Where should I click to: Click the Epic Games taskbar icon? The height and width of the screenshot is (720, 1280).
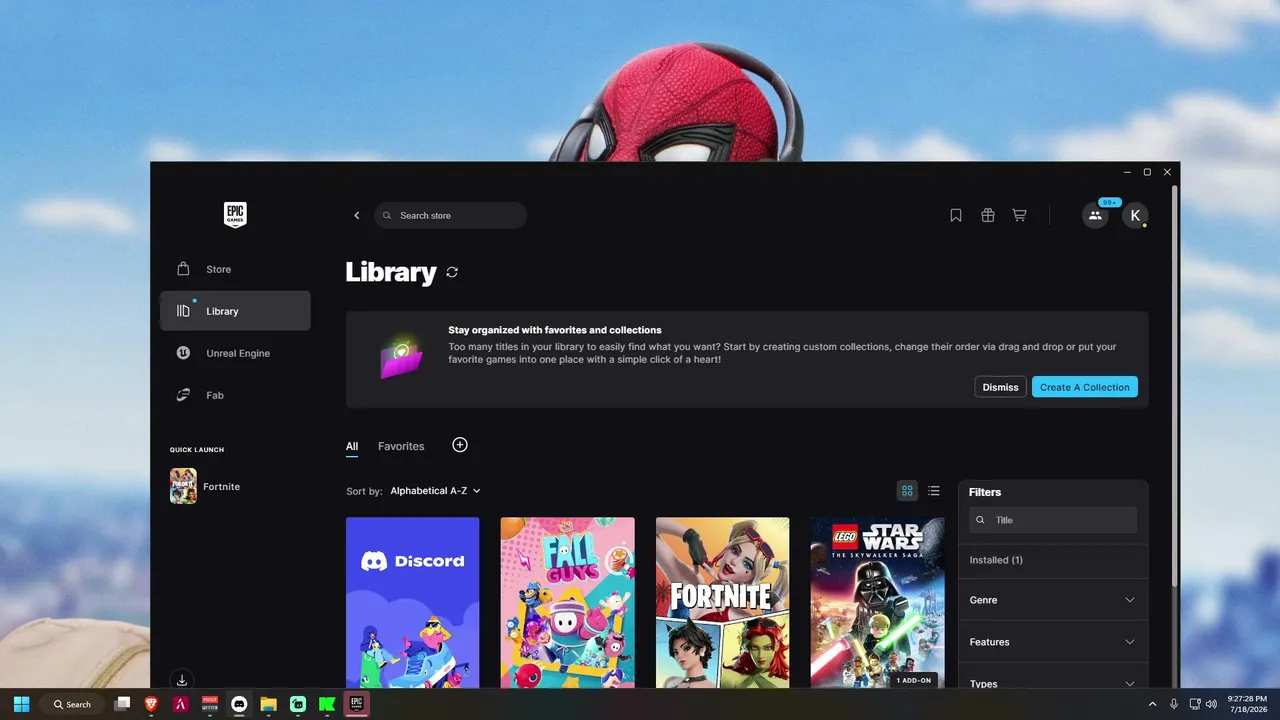point(356,704)
